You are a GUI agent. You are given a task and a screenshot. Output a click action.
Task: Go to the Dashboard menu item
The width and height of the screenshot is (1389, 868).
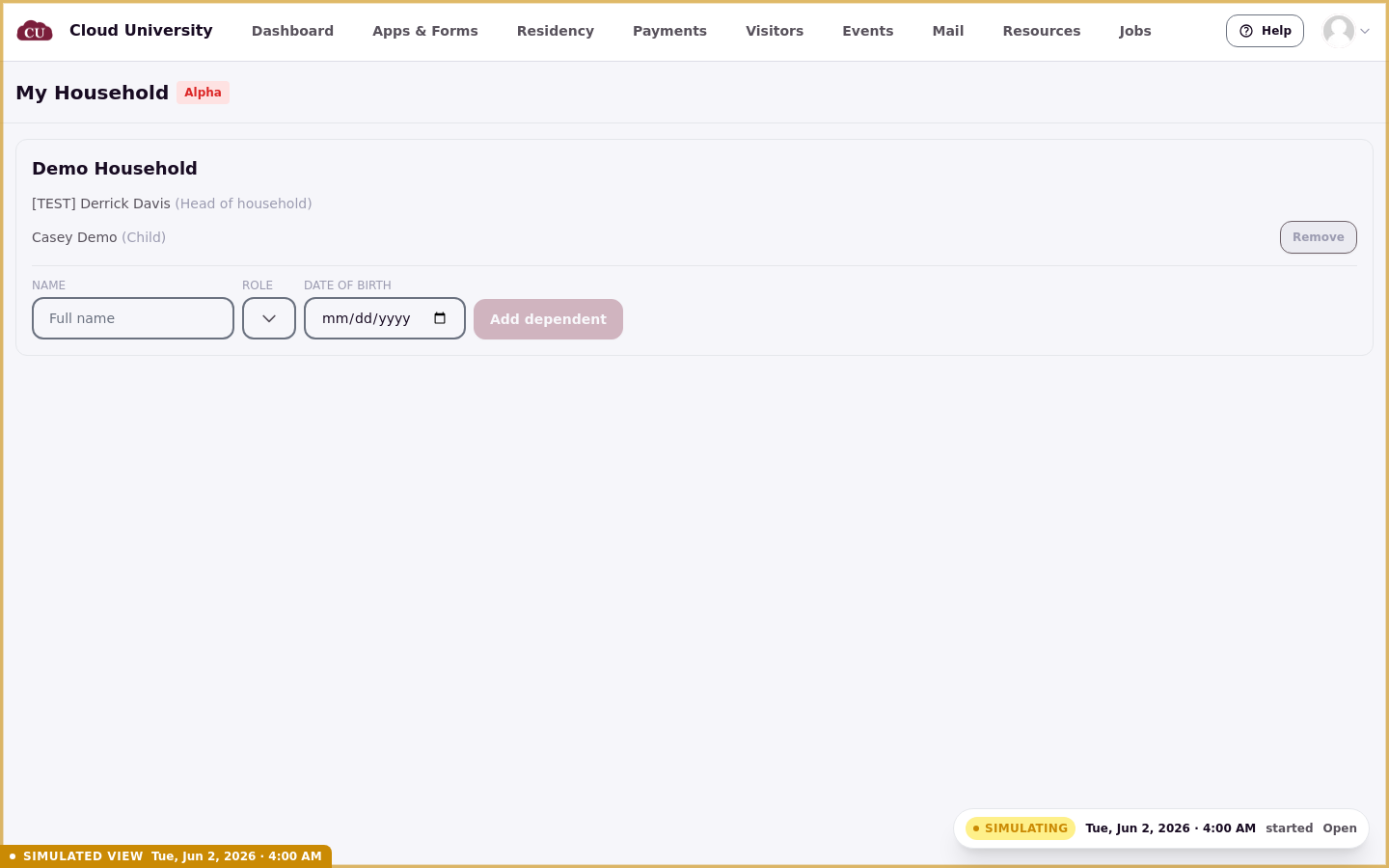point(292,31)
